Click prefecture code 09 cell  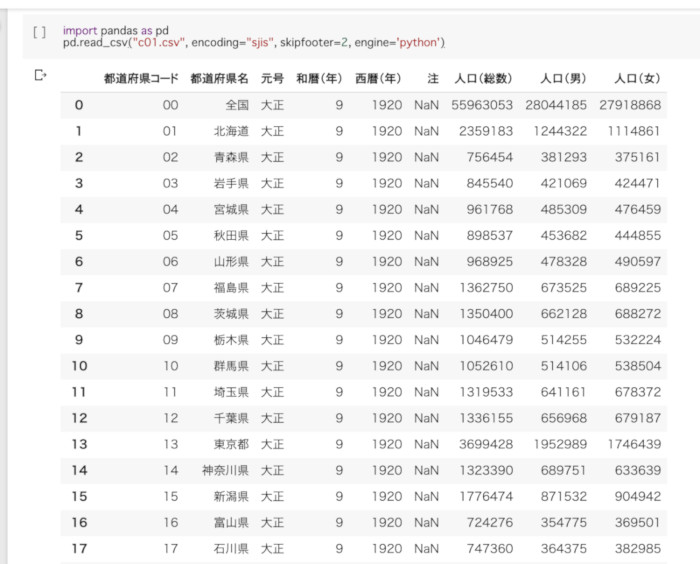click(x=171, y=340)
